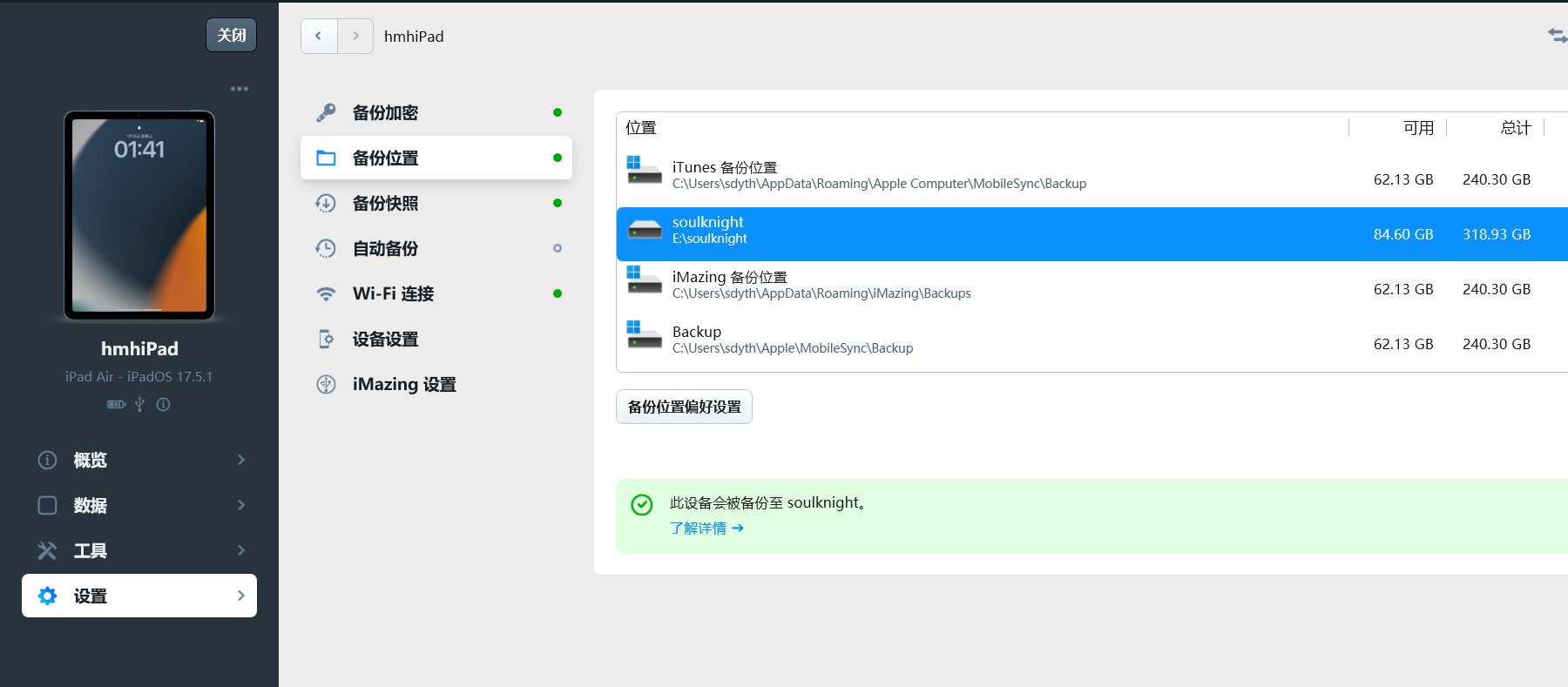Select the 设置 sidebar menu item

(139, 596)
